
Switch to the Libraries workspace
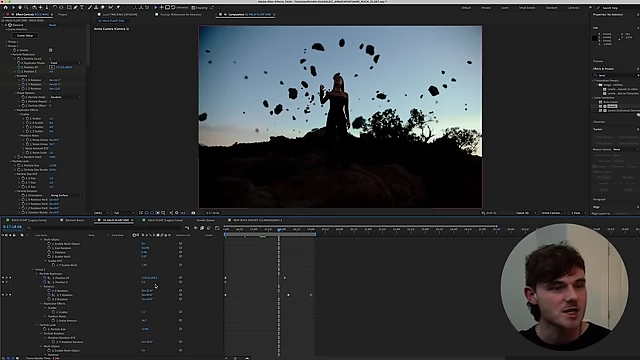coord(573,8)
